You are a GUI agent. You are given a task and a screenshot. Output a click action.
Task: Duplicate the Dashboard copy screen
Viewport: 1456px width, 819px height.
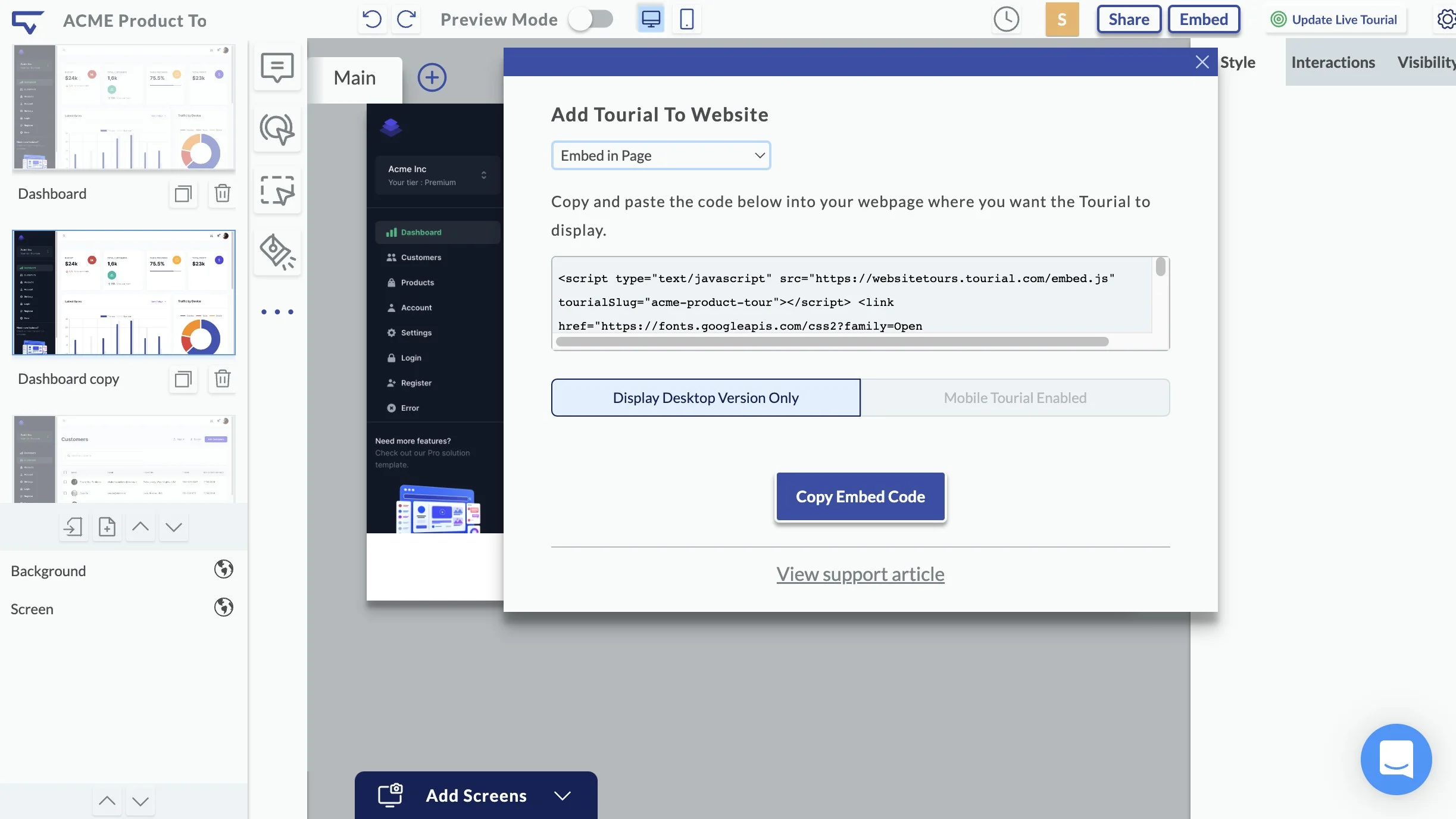point(183,379)
